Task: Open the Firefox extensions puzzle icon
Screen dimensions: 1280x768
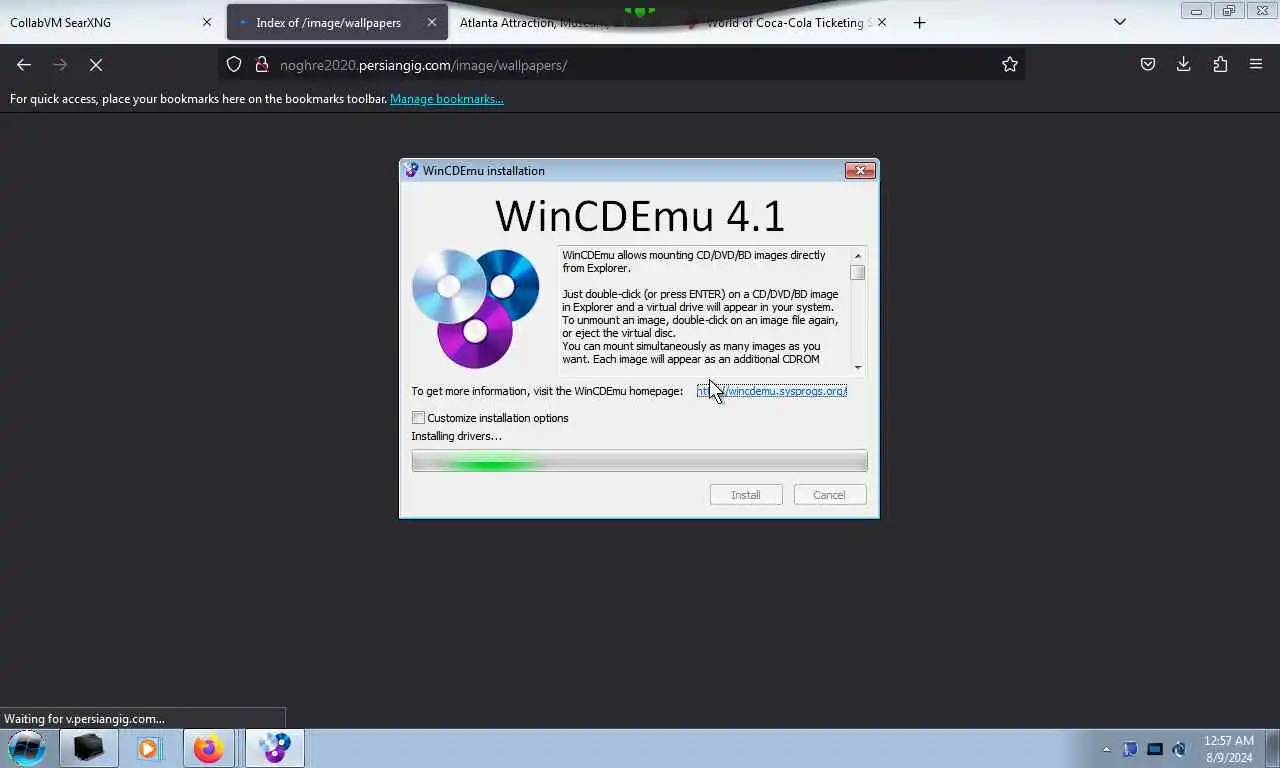Action: click(1220, 64)
